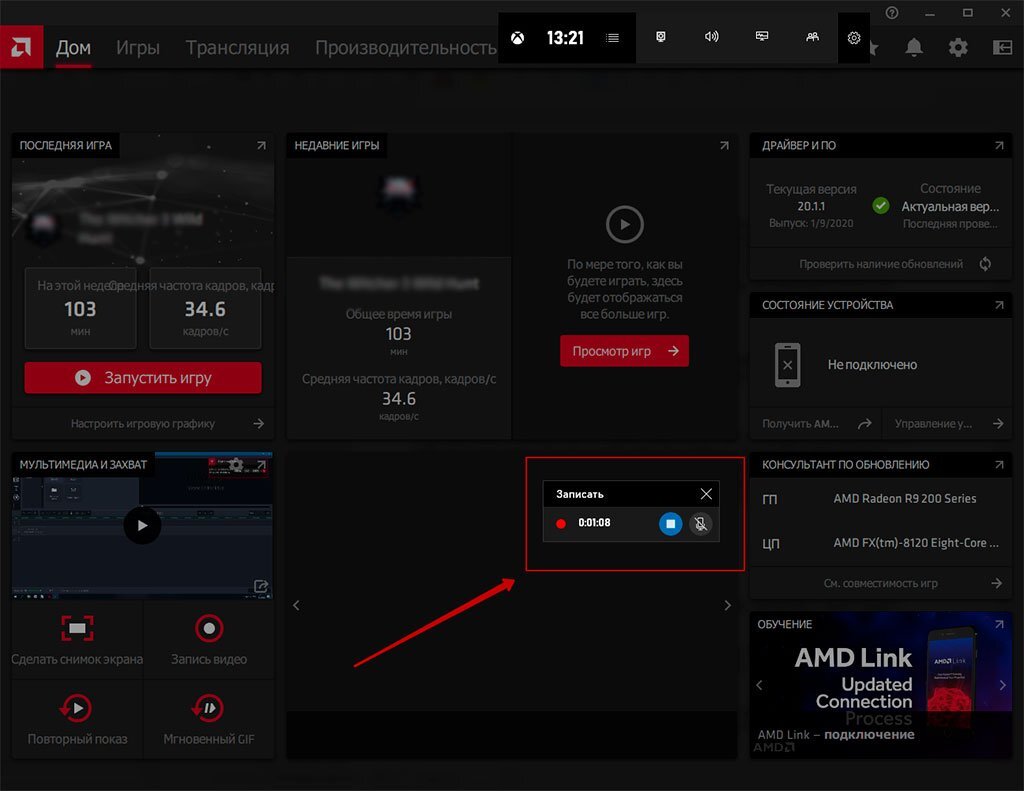This screenshot has height=791, width=1024.
Task: Click the Не подключено status text
Action: (x=872, y=364)
